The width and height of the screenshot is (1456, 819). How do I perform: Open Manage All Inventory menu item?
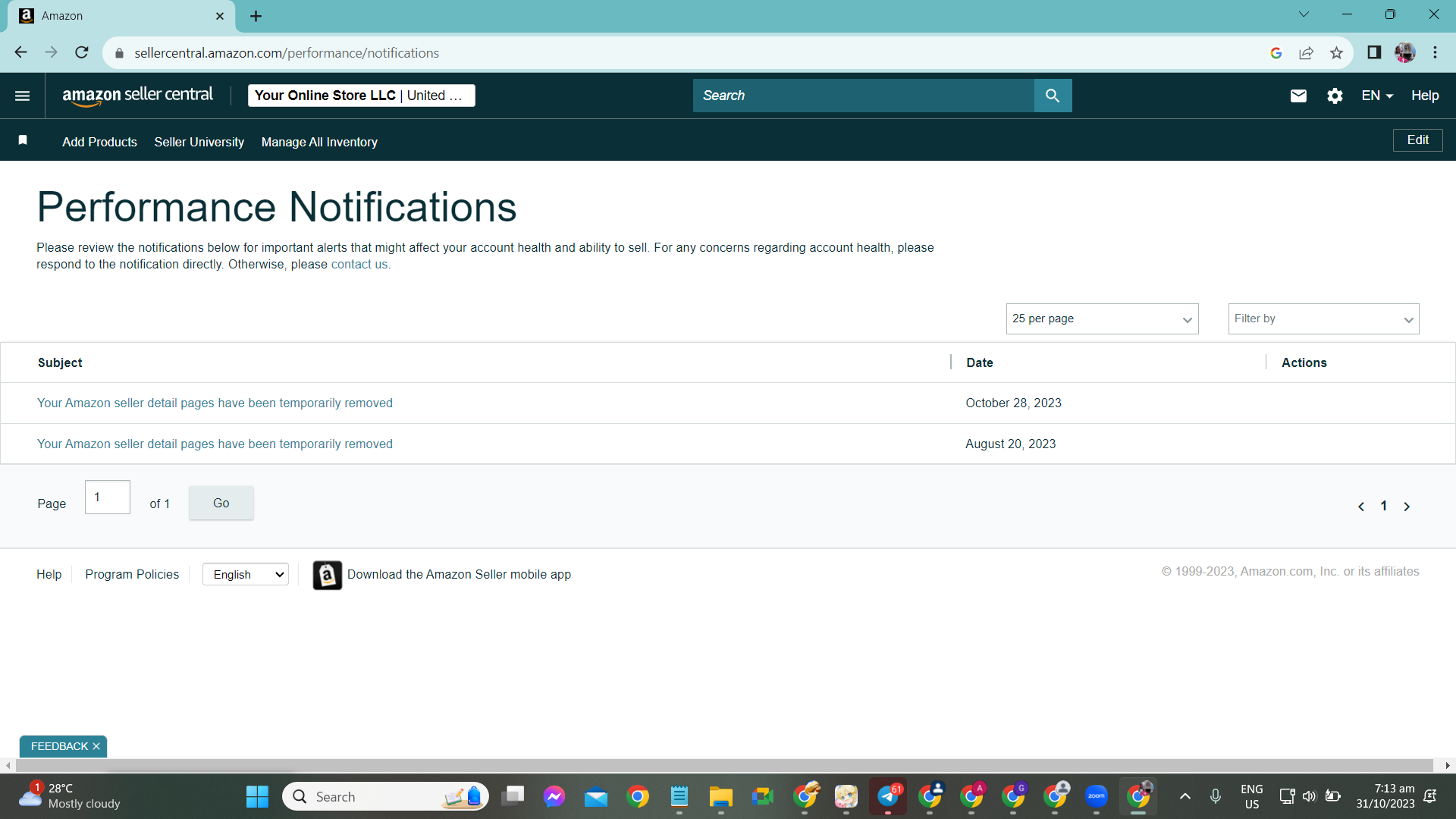tap(319, 142)
